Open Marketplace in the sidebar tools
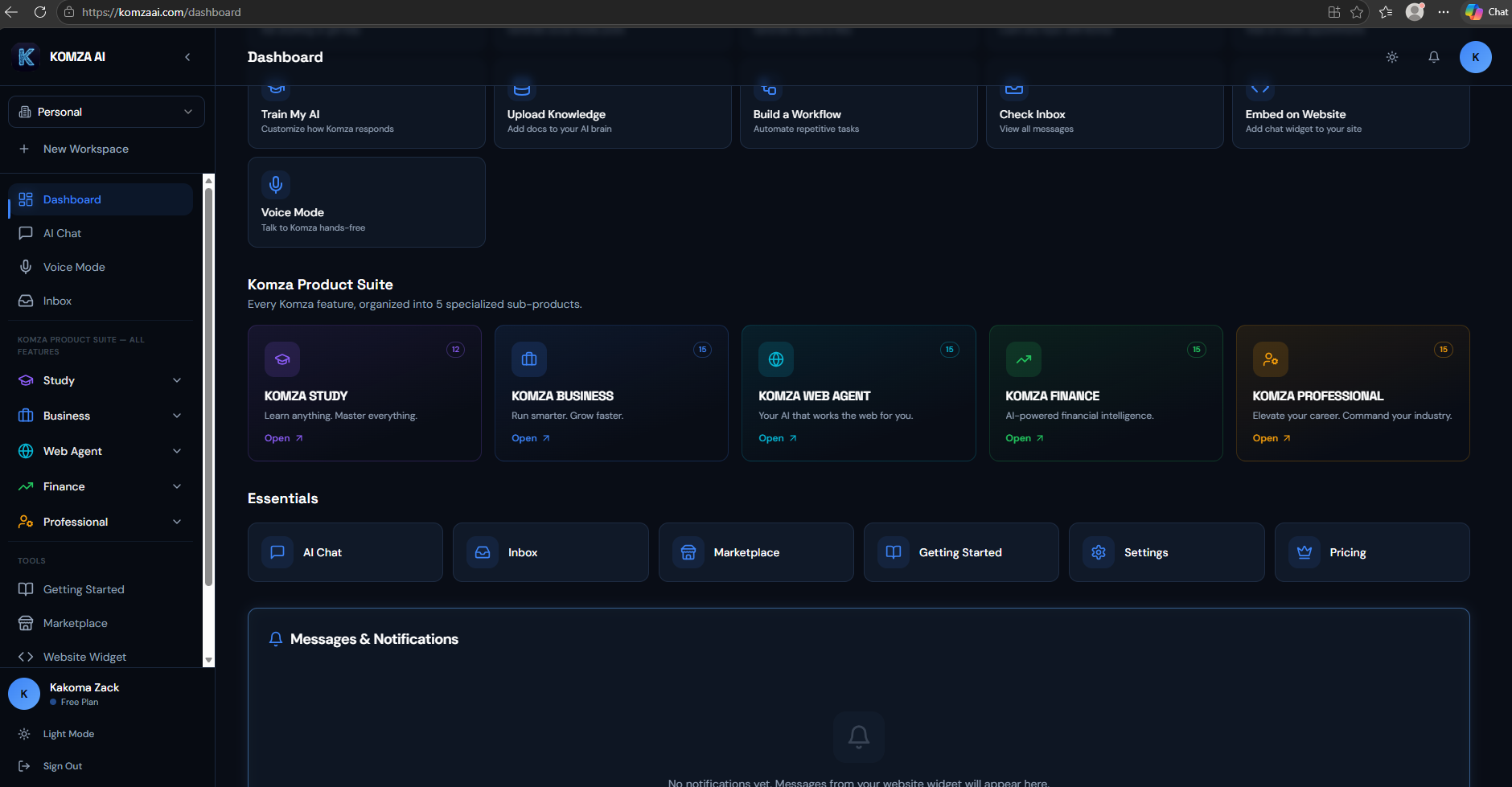The height and width of the screenshot is (787, 1512). (x=101, y=623)
